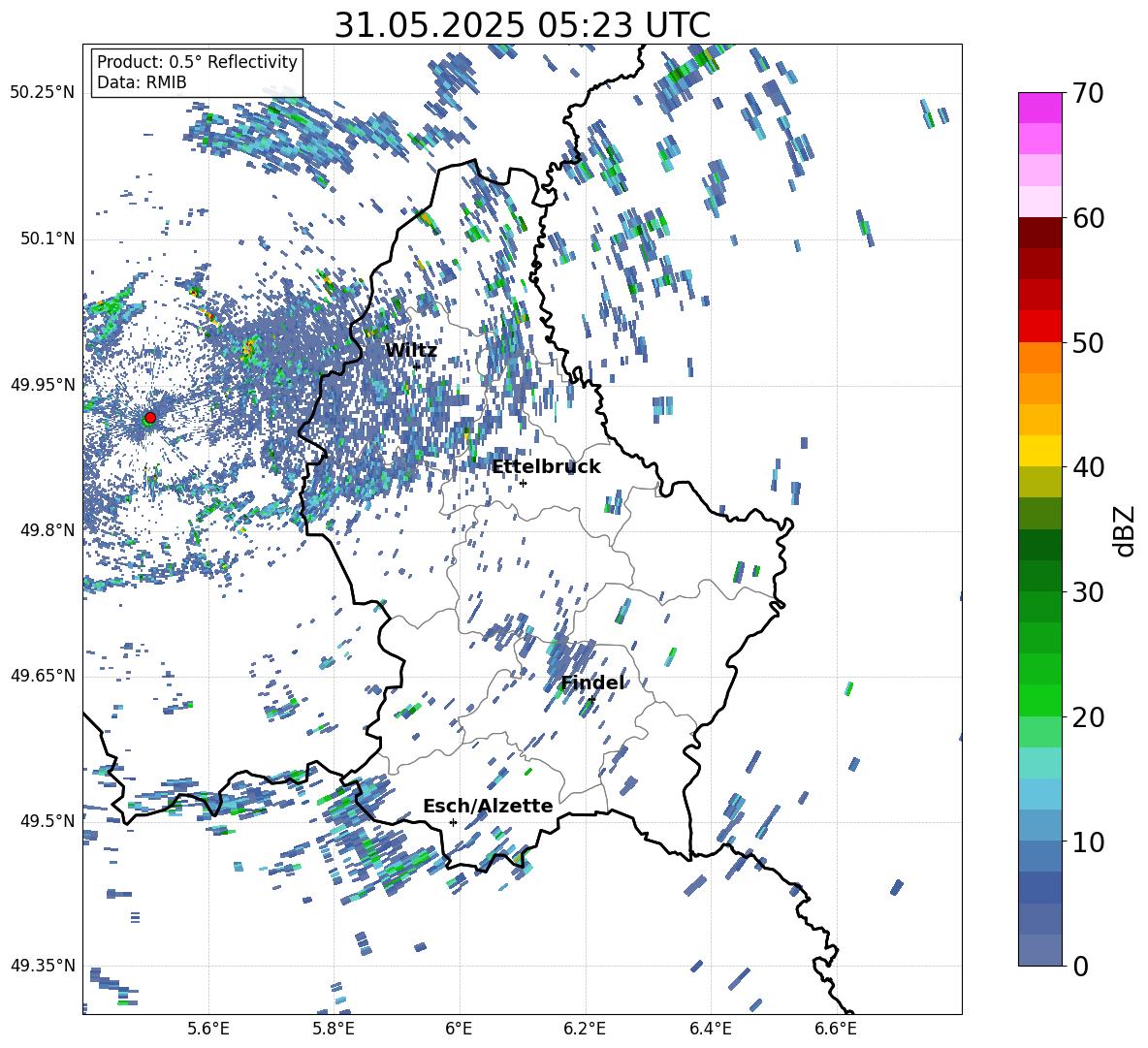
Task: Click the 49.95°N latitude label
Action: click(43, 384)
